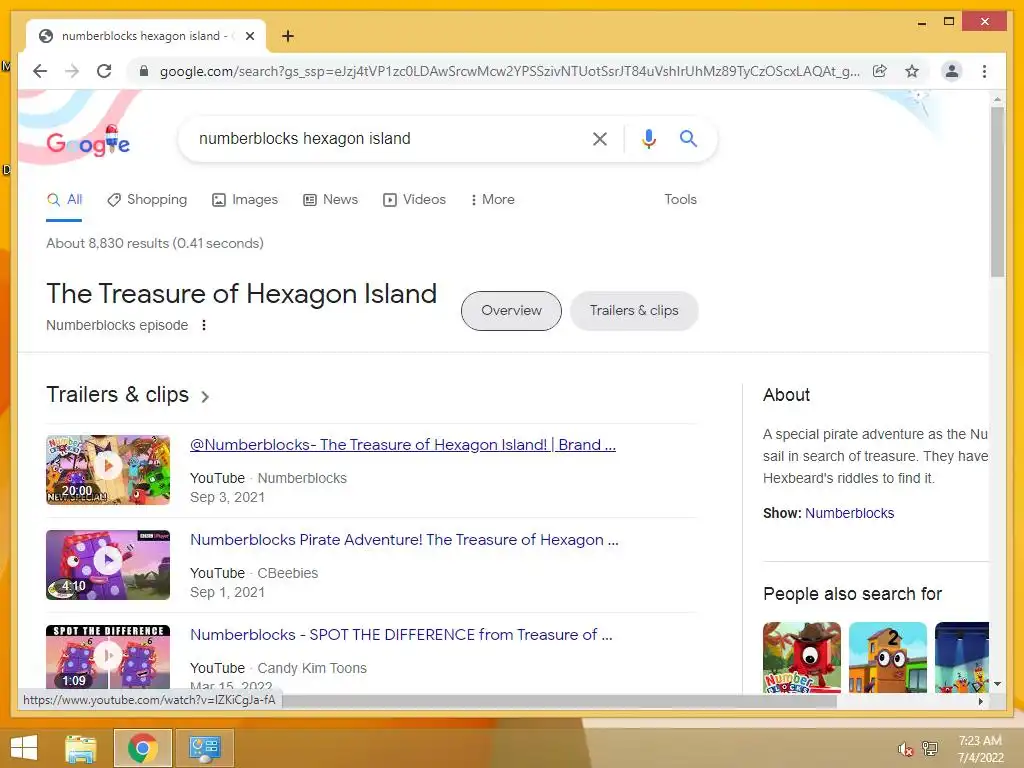Click the vertical scrollbar thumb

(x=997, y=191)
